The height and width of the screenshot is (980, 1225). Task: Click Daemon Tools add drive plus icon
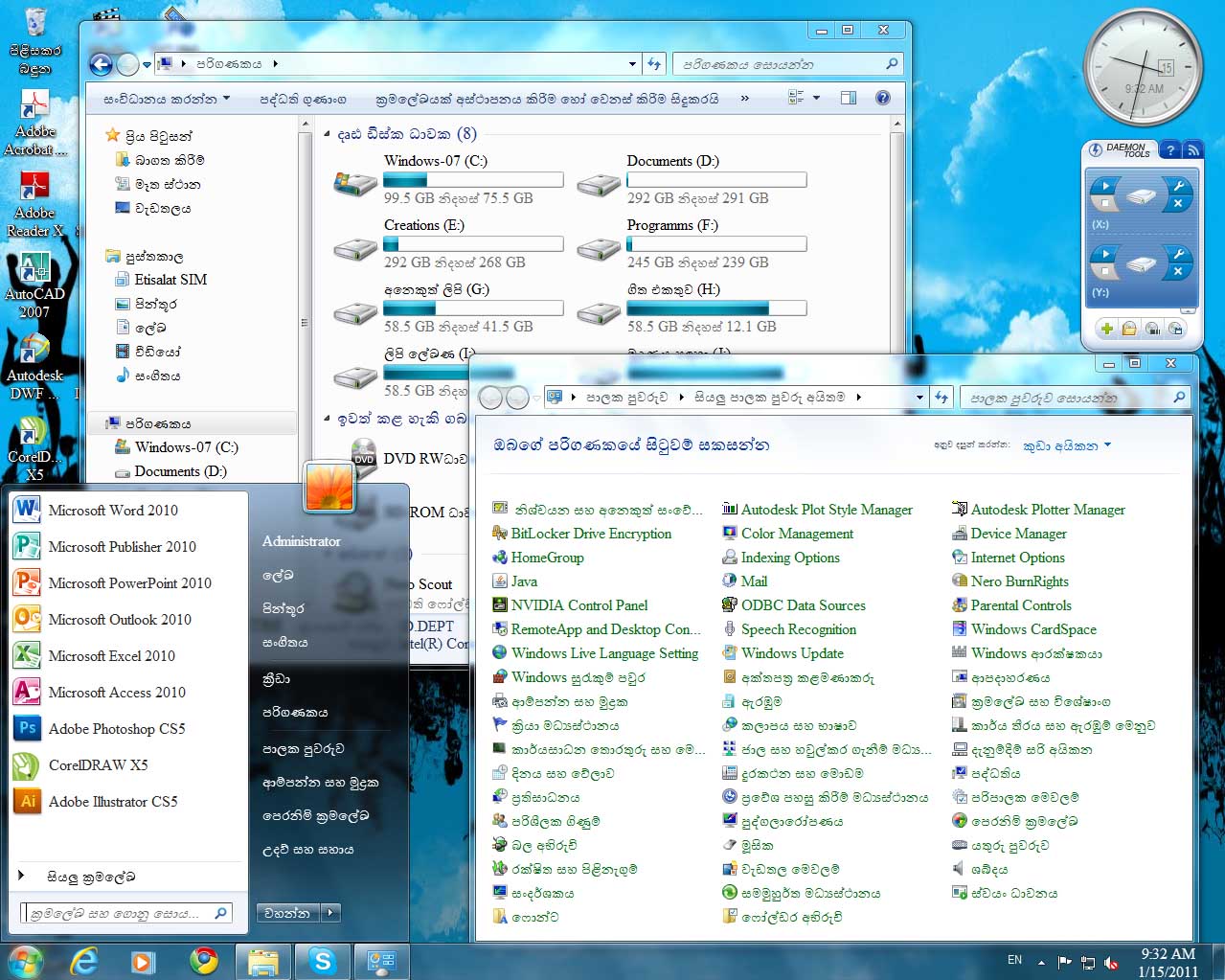1106,329
